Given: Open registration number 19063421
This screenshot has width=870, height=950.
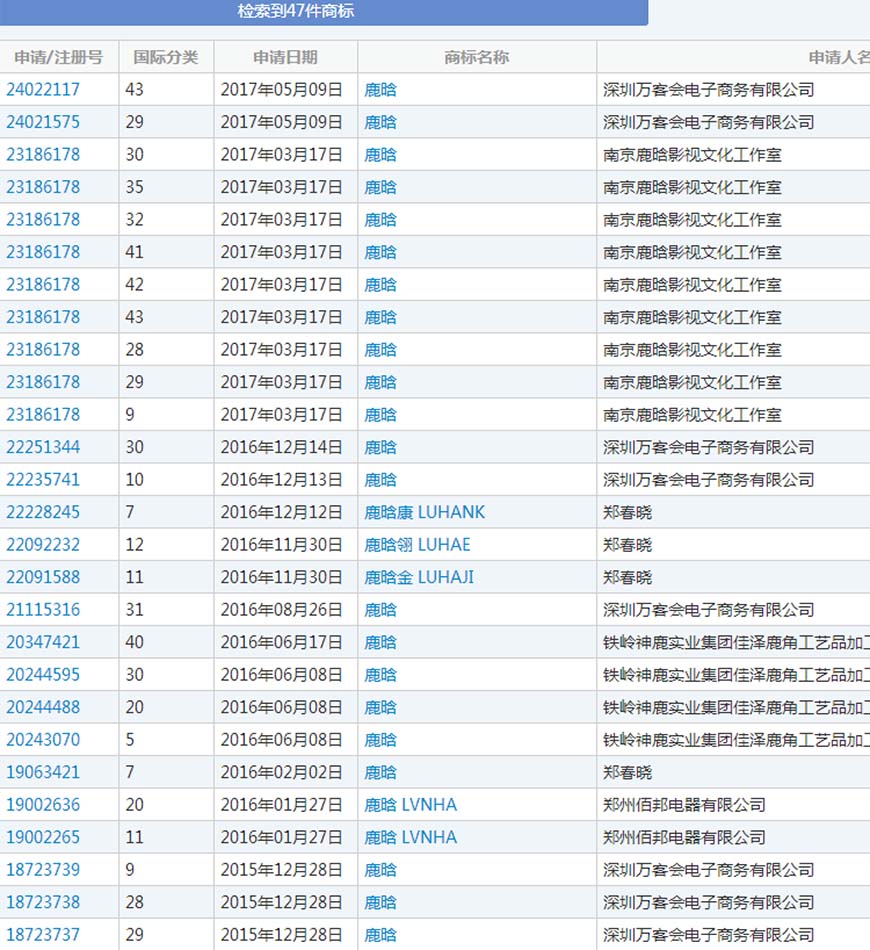Looking at the screenshot, I should pyautogui.click(x=43, y=772).
